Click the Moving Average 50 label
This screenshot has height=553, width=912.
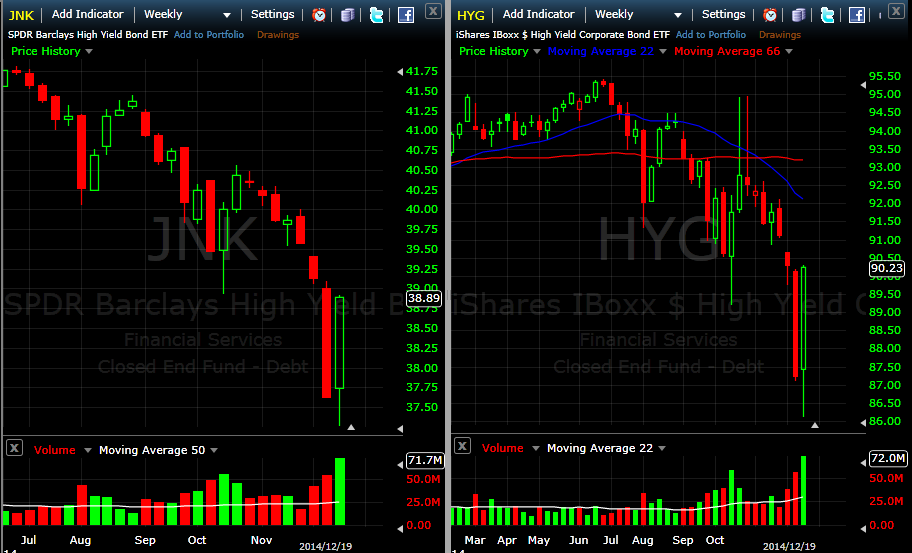[x=152, y=450]
